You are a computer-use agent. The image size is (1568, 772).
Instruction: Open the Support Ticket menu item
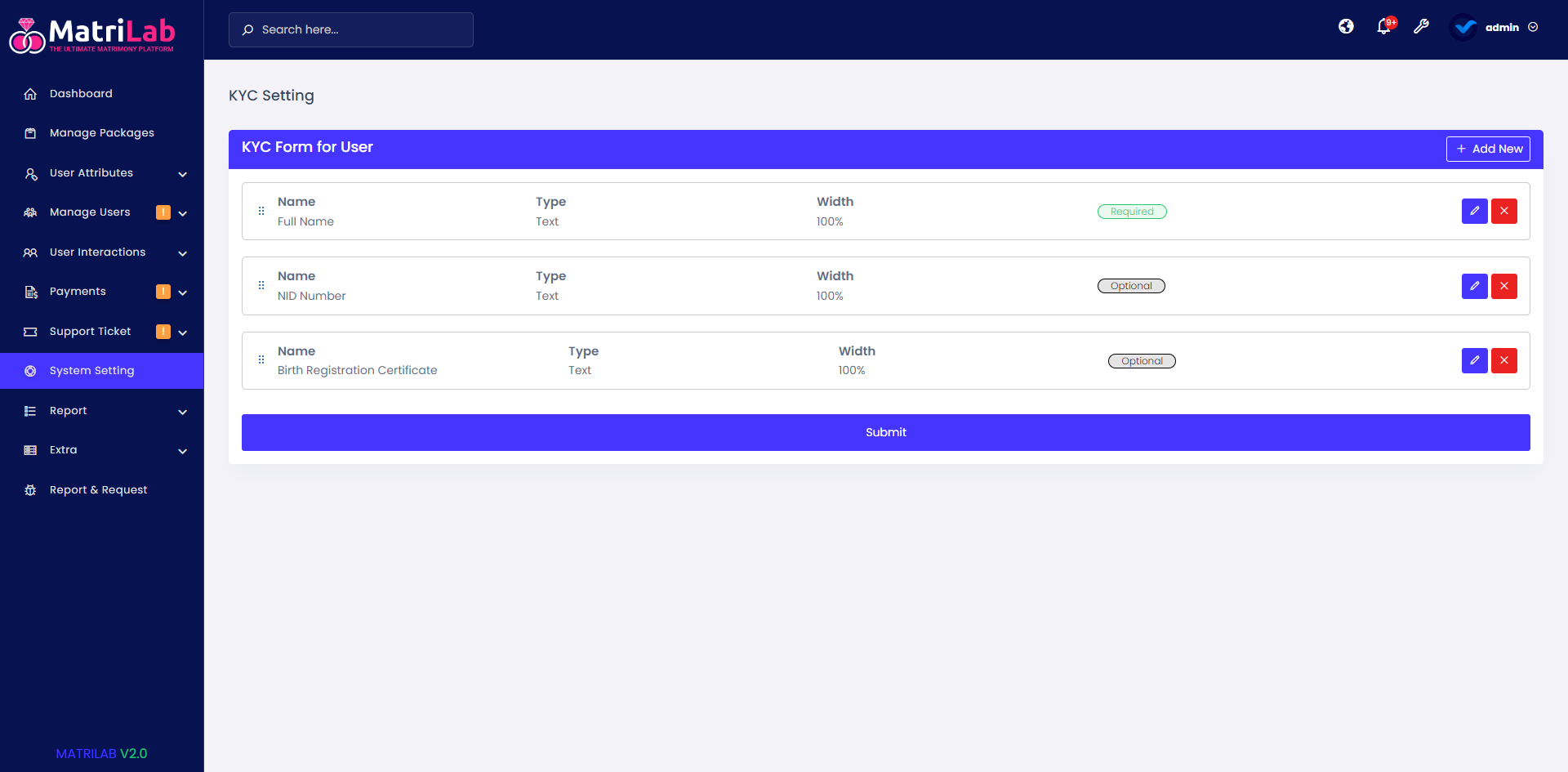(90, 331)
